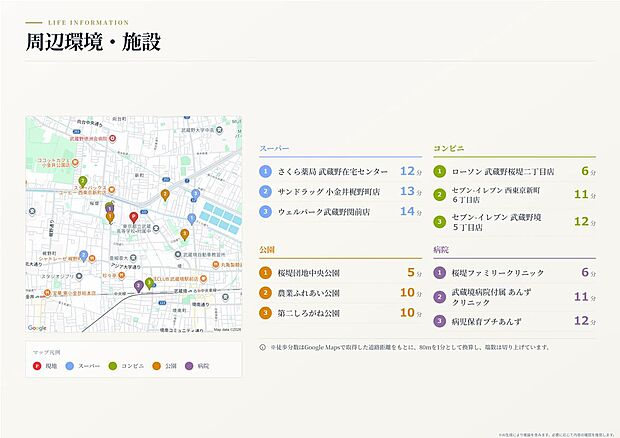The image size is (620, 438).
Task: Select orange park pin 2 on the map
Action: click(x=165, y=195)
